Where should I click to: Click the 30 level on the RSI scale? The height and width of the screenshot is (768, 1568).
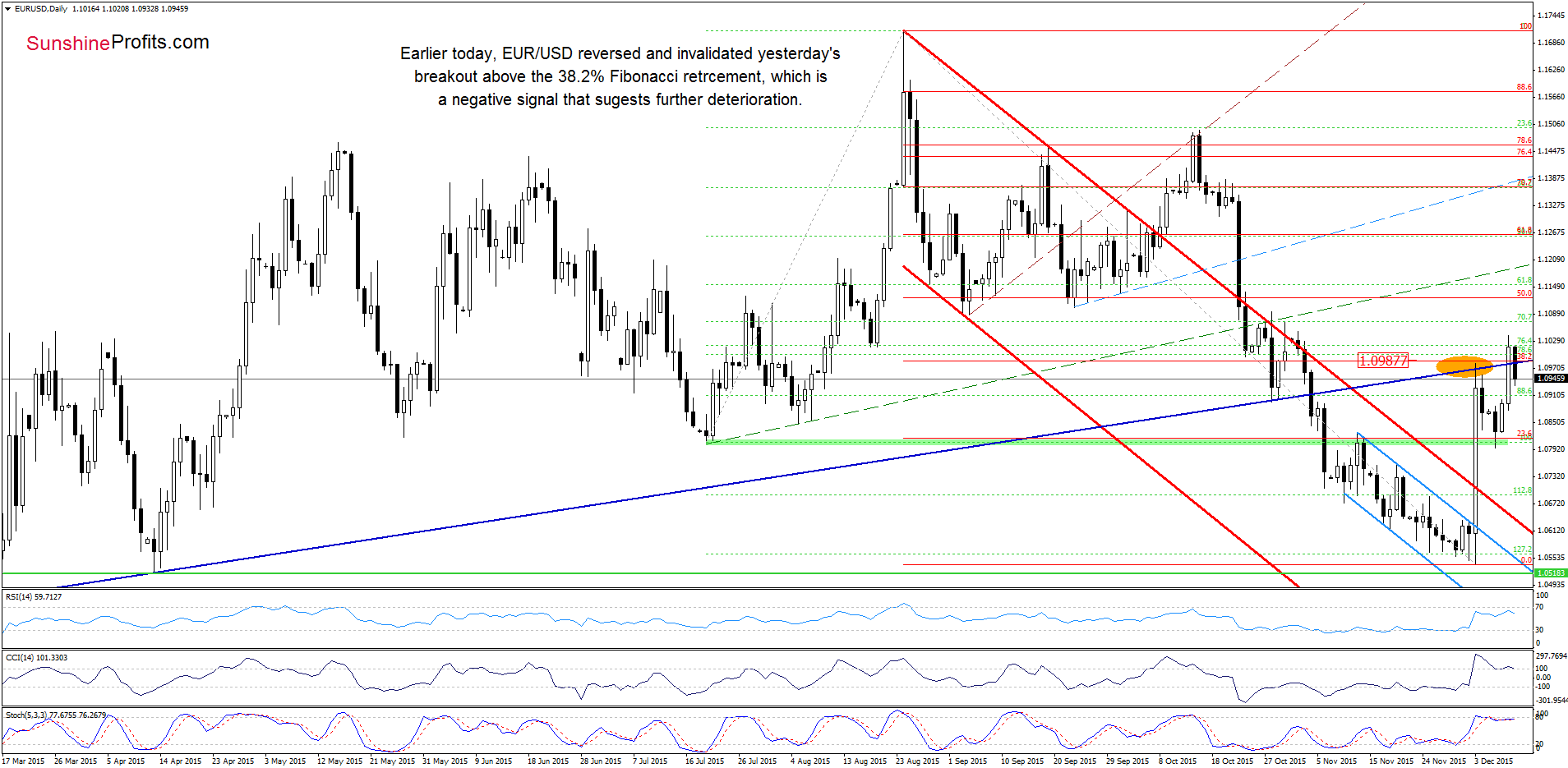[x=1540, y=630]
